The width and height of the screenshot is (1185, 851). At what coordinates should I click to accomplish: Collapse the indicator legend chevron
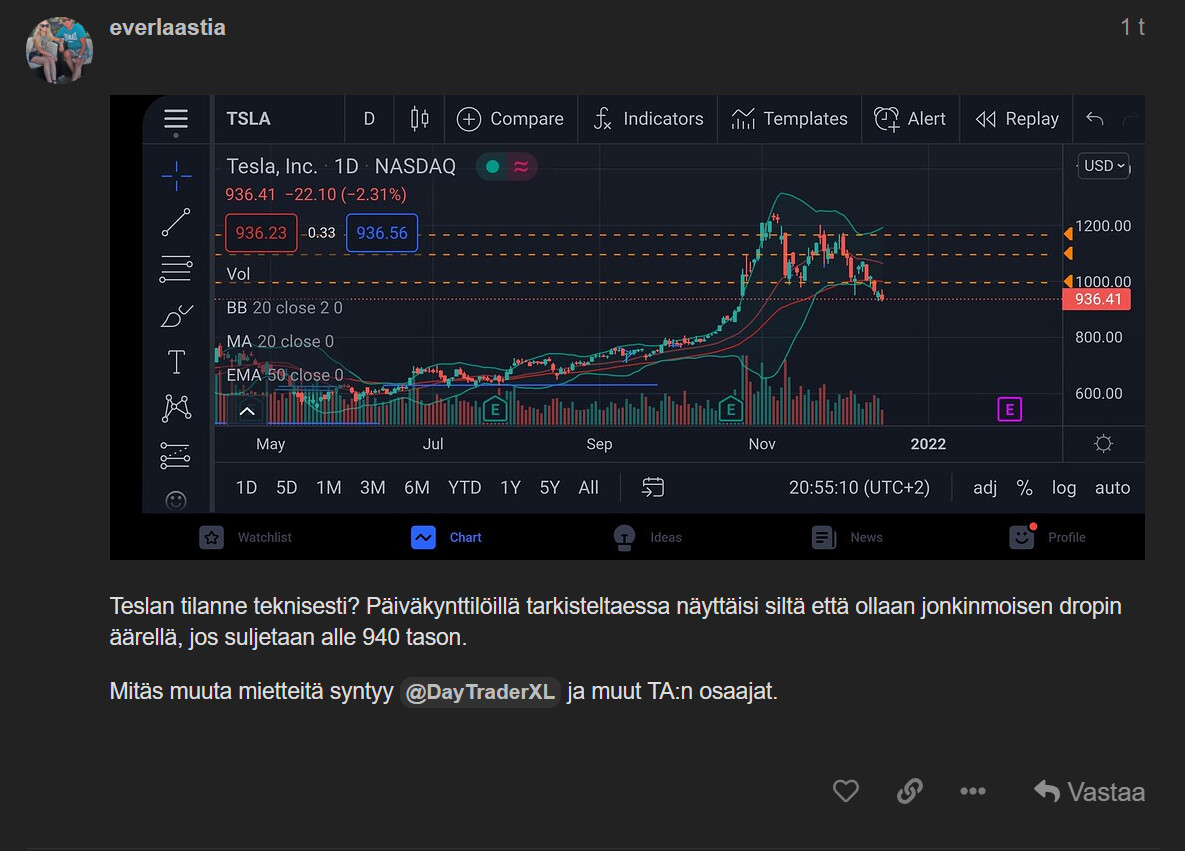[247, 410]
